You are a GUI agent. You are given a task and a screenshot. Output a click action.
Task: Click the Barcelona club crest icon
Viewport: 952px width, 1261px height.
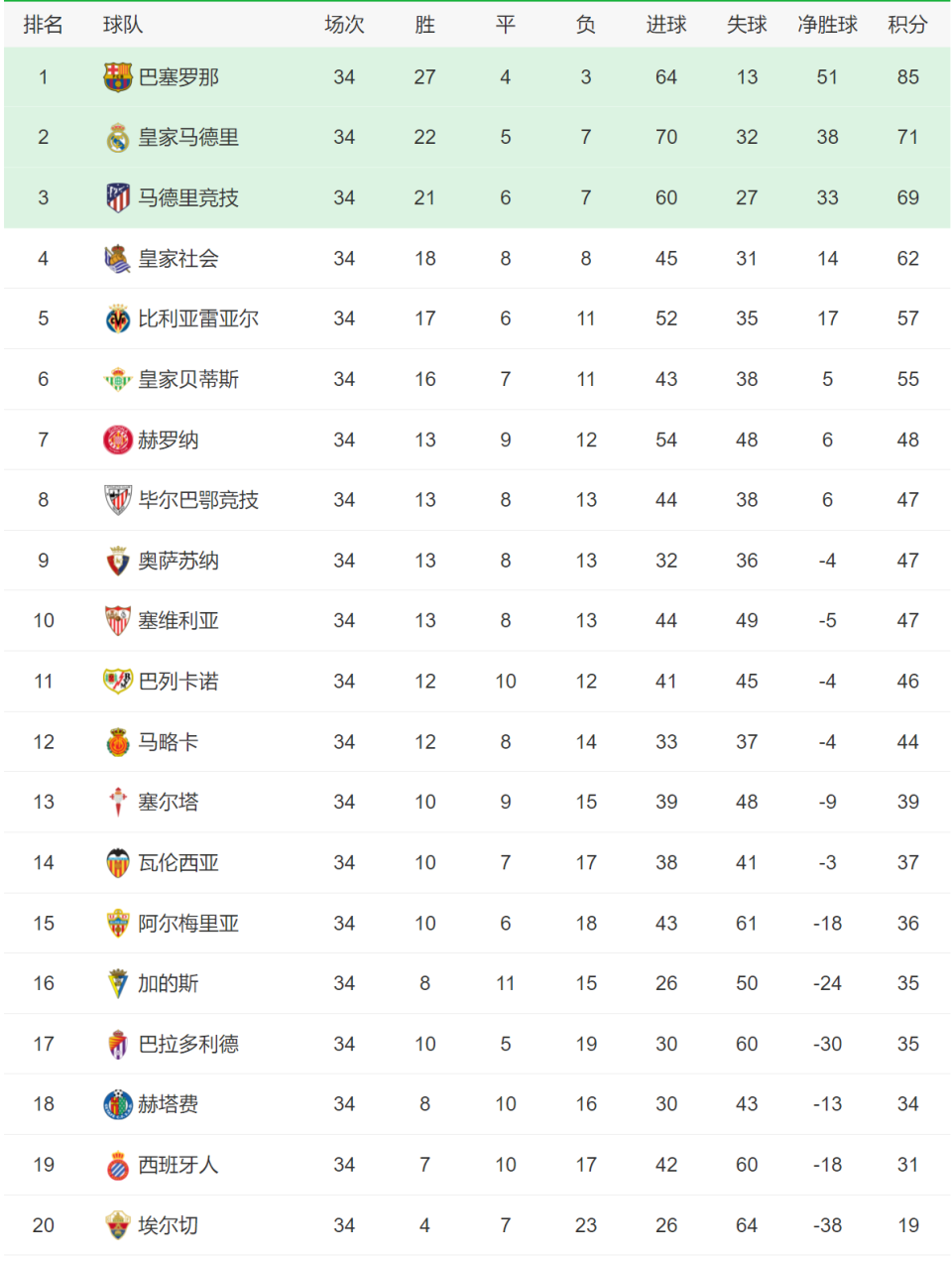pos(118,77)
